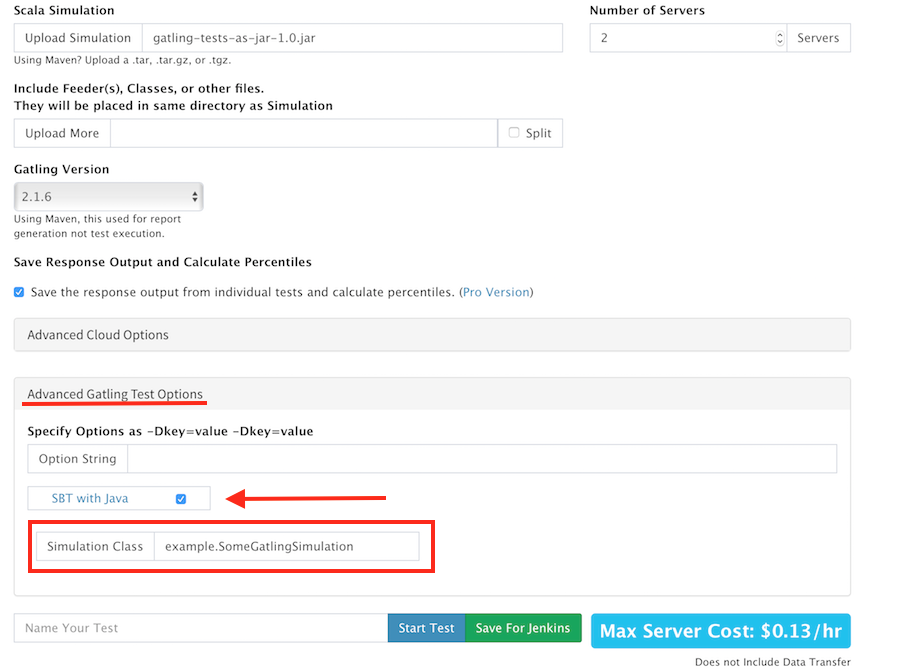Click the Name Your Test field
This screenshot has width=900, height=670.
click(x=201, y=628)
